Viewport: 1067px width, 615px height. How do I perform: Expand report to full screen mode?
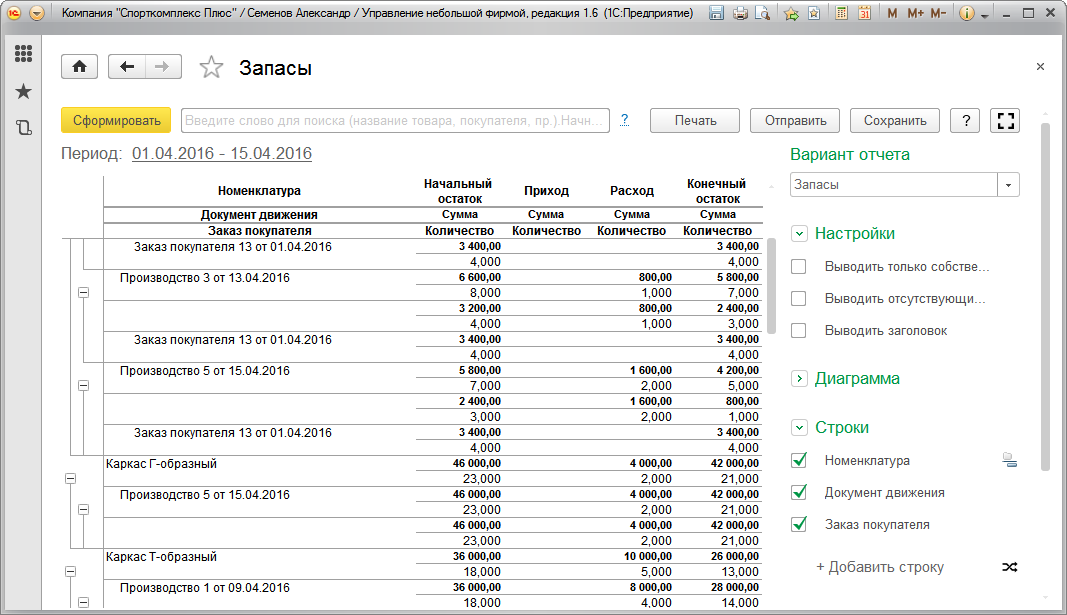1007,120
